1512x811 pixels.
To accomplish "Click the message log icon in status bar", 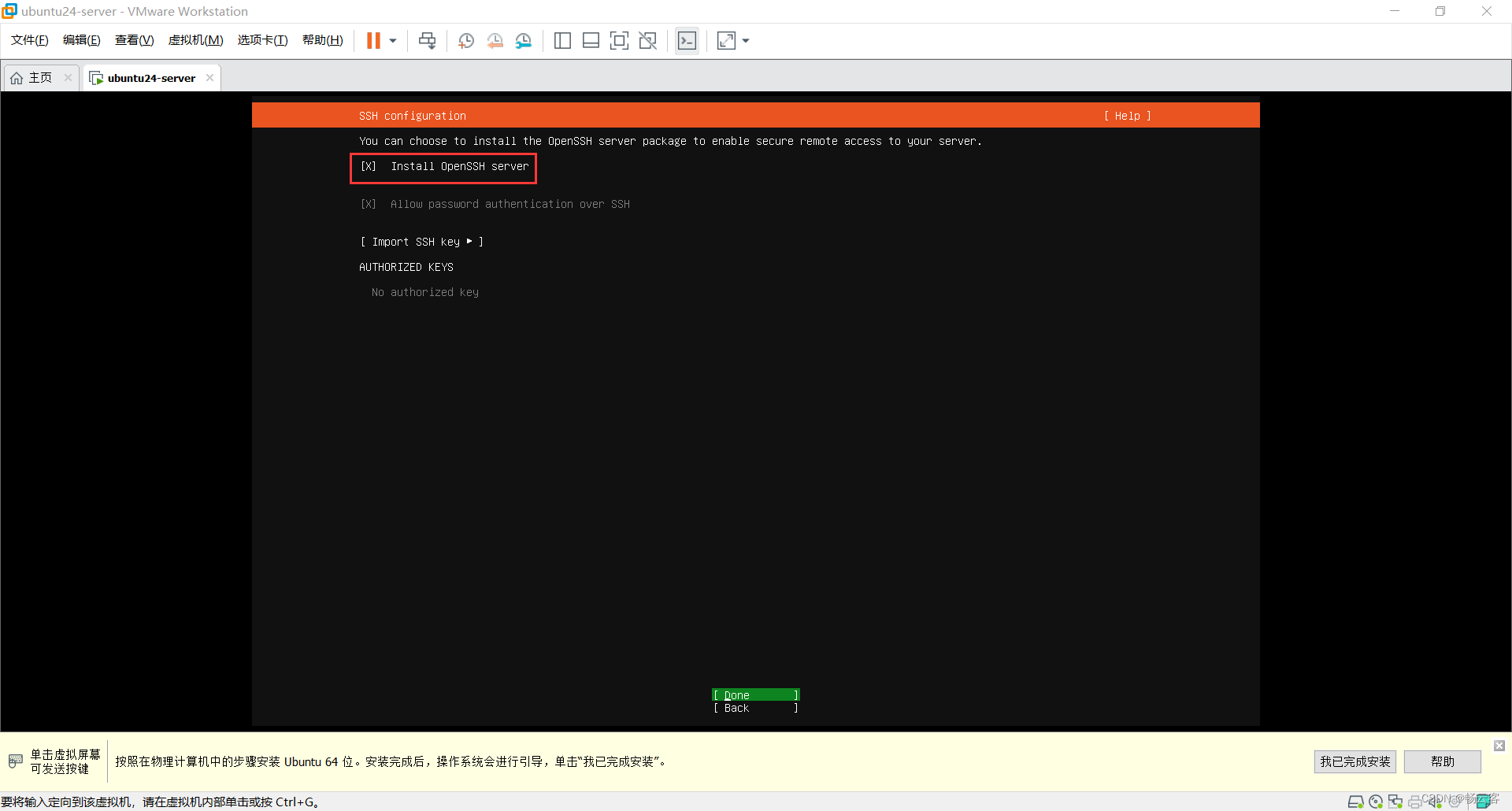I will point(1484,802).
